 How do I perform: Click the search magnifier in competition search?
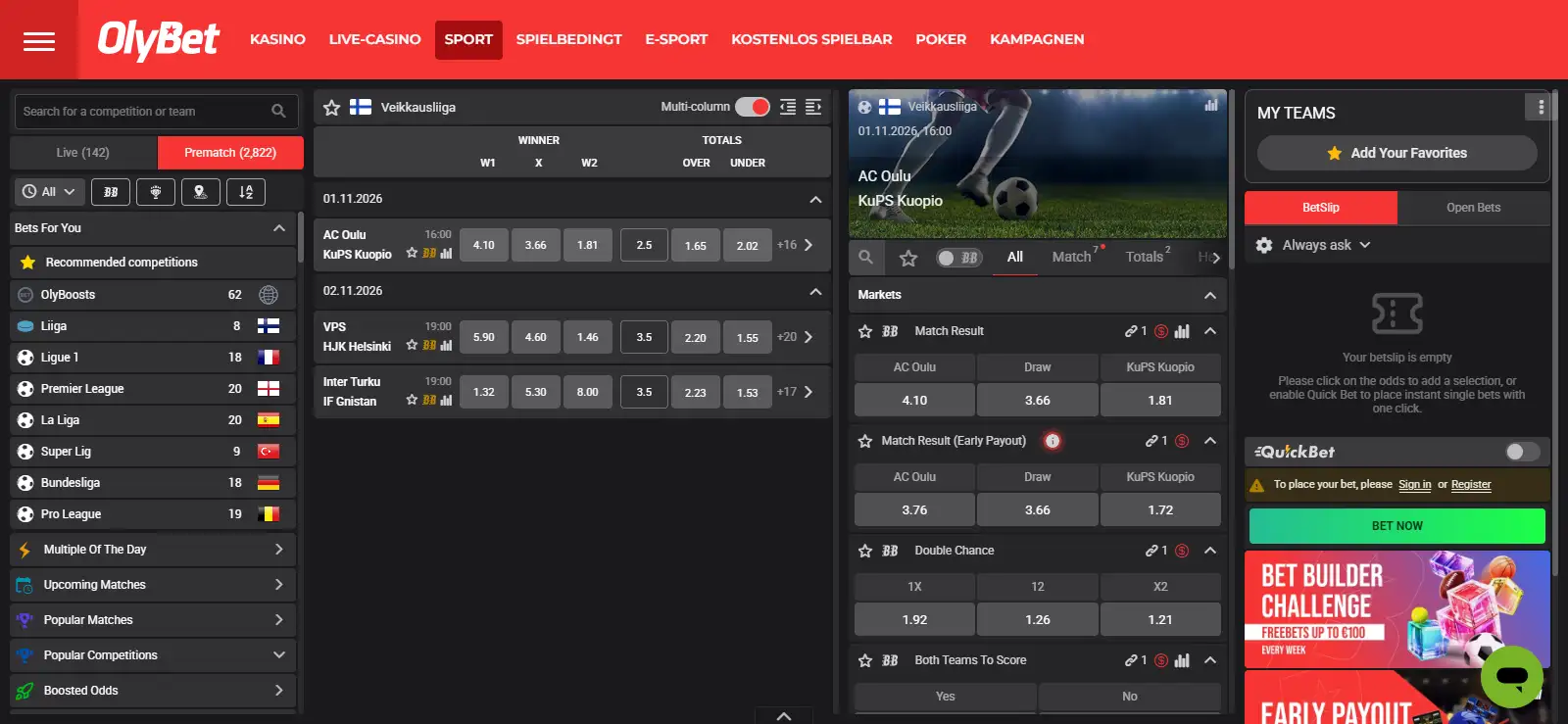point(278,112)
